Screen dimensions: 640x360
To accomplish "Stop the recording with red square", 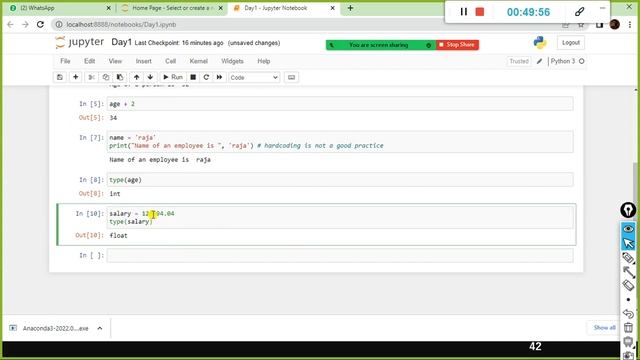I will [480, 12].
